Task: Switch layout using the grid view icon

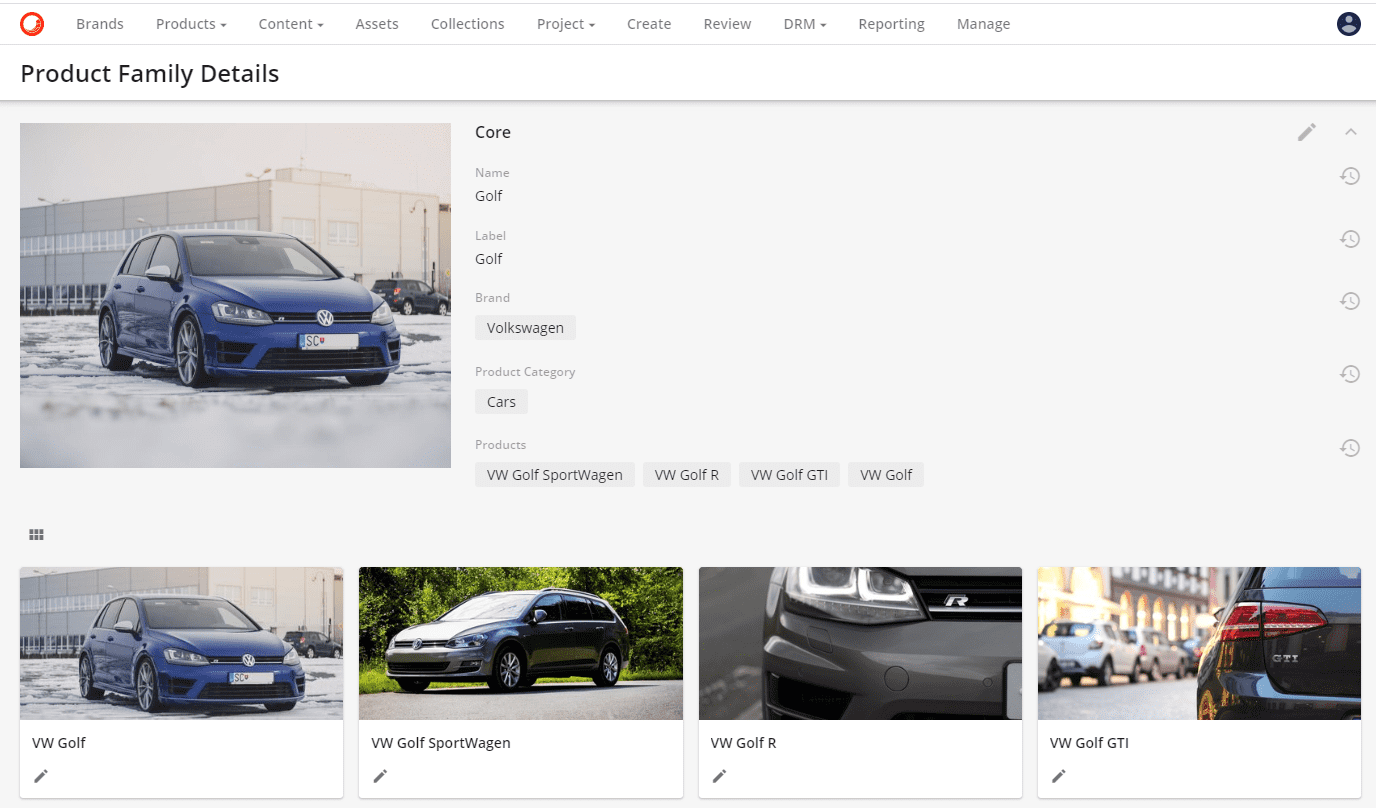Action: pyautogui.click(x=36, y=535)
